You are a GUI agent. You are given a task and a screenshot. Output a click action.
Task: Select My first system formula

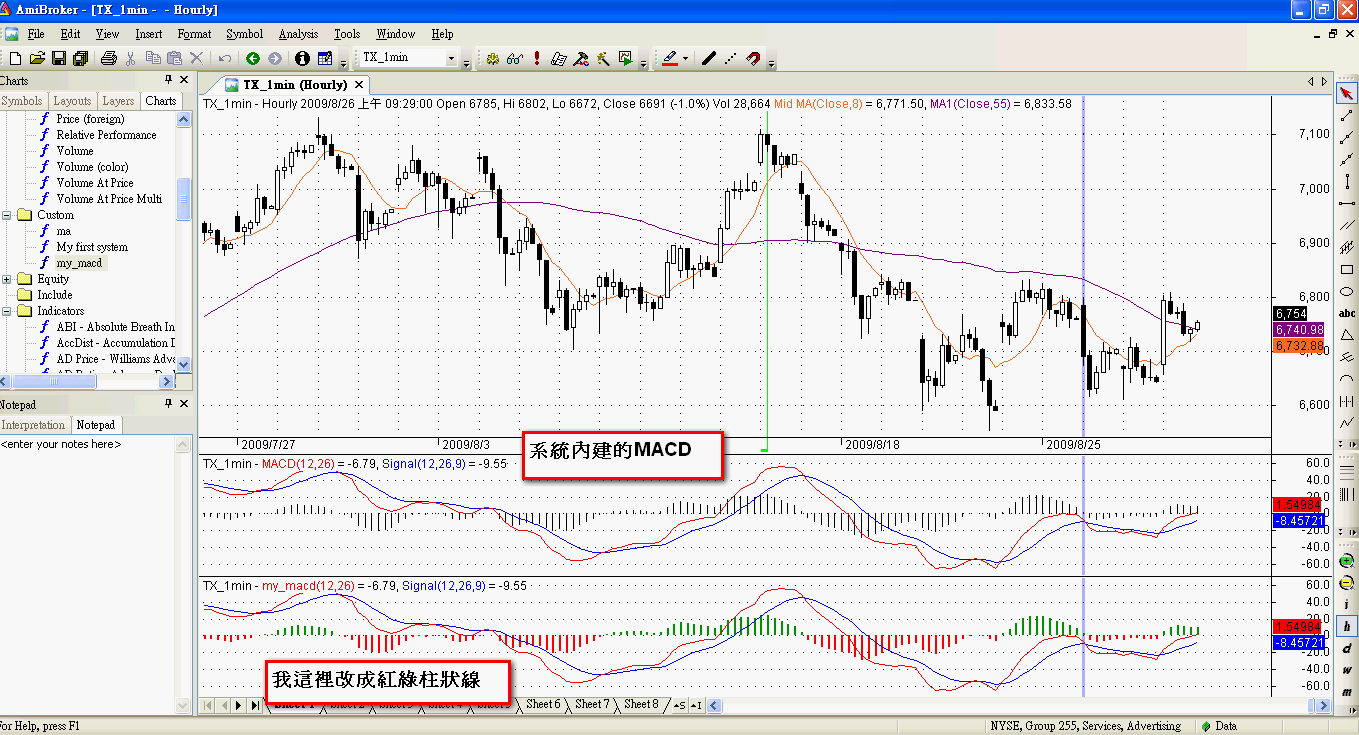click(x=92, y=247)
